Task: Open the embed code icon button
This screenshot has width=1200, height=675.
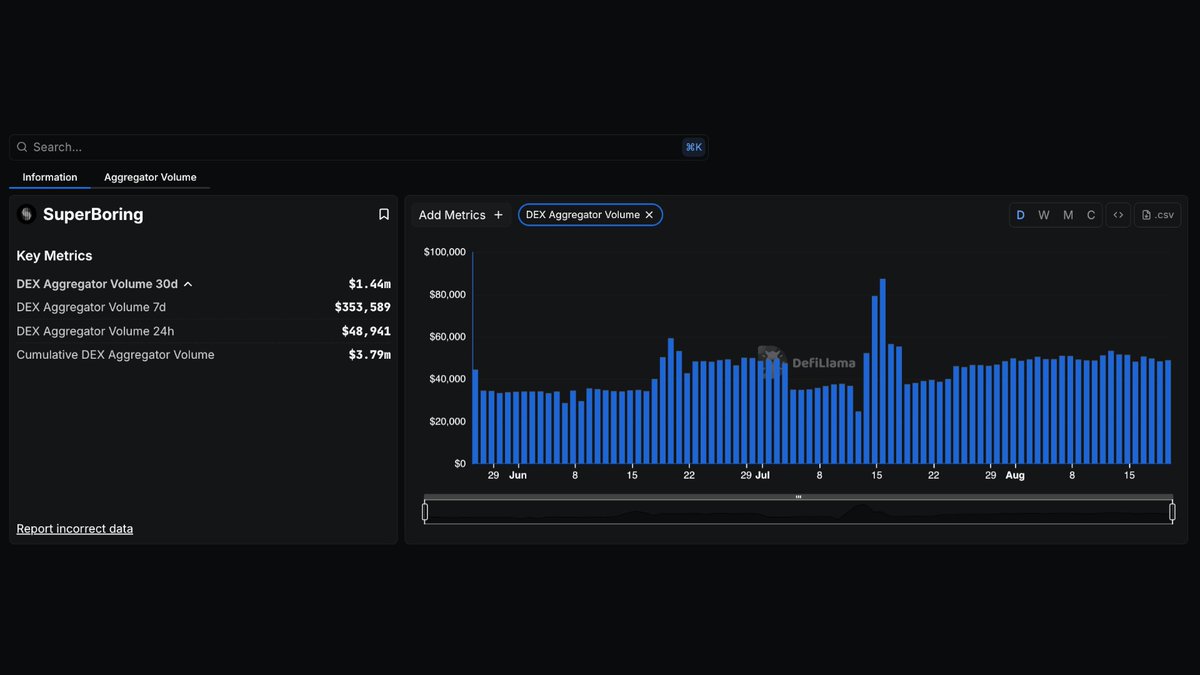Action: point(1118,215)
